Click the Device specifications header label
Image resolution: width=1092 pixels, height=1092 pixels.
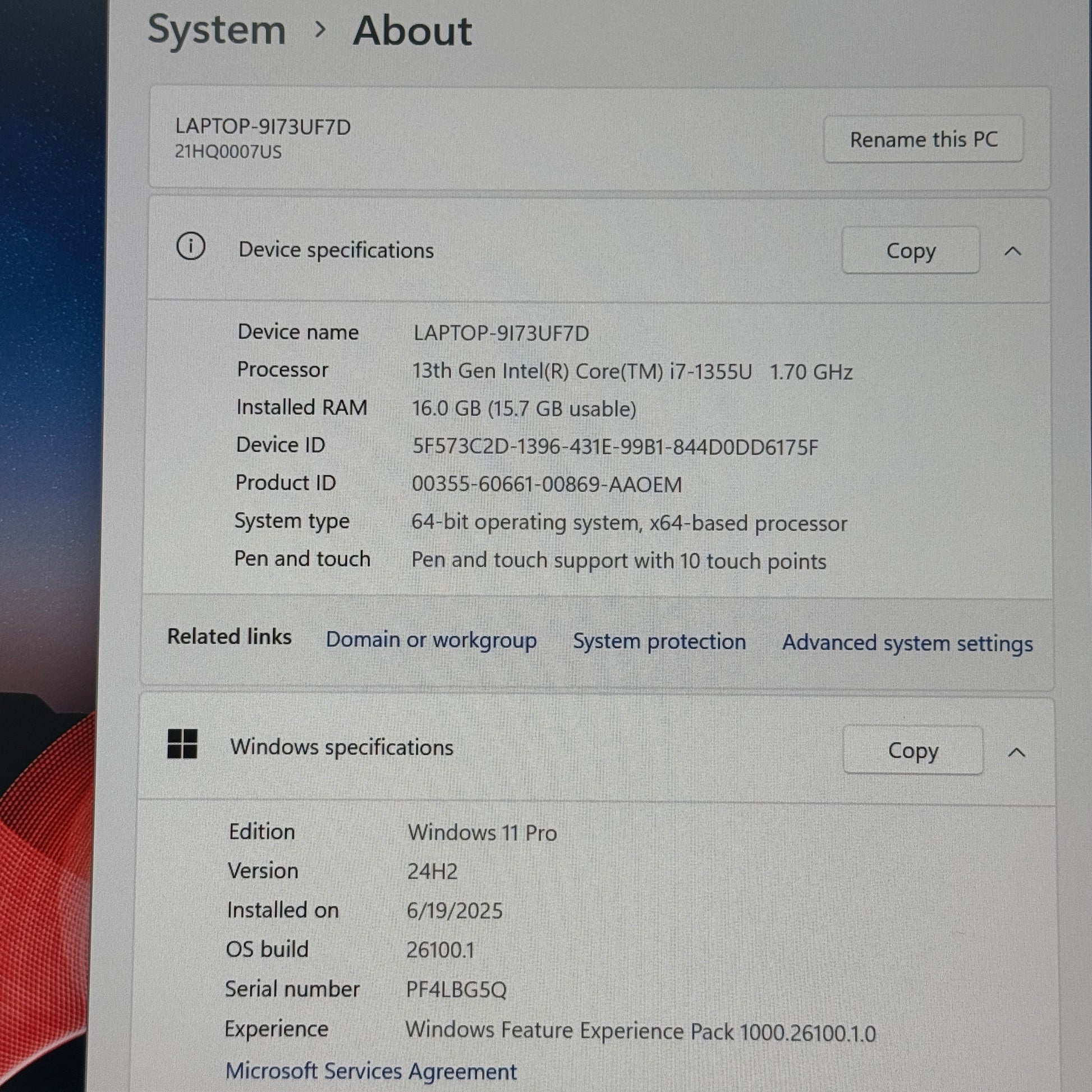[336, 250]
